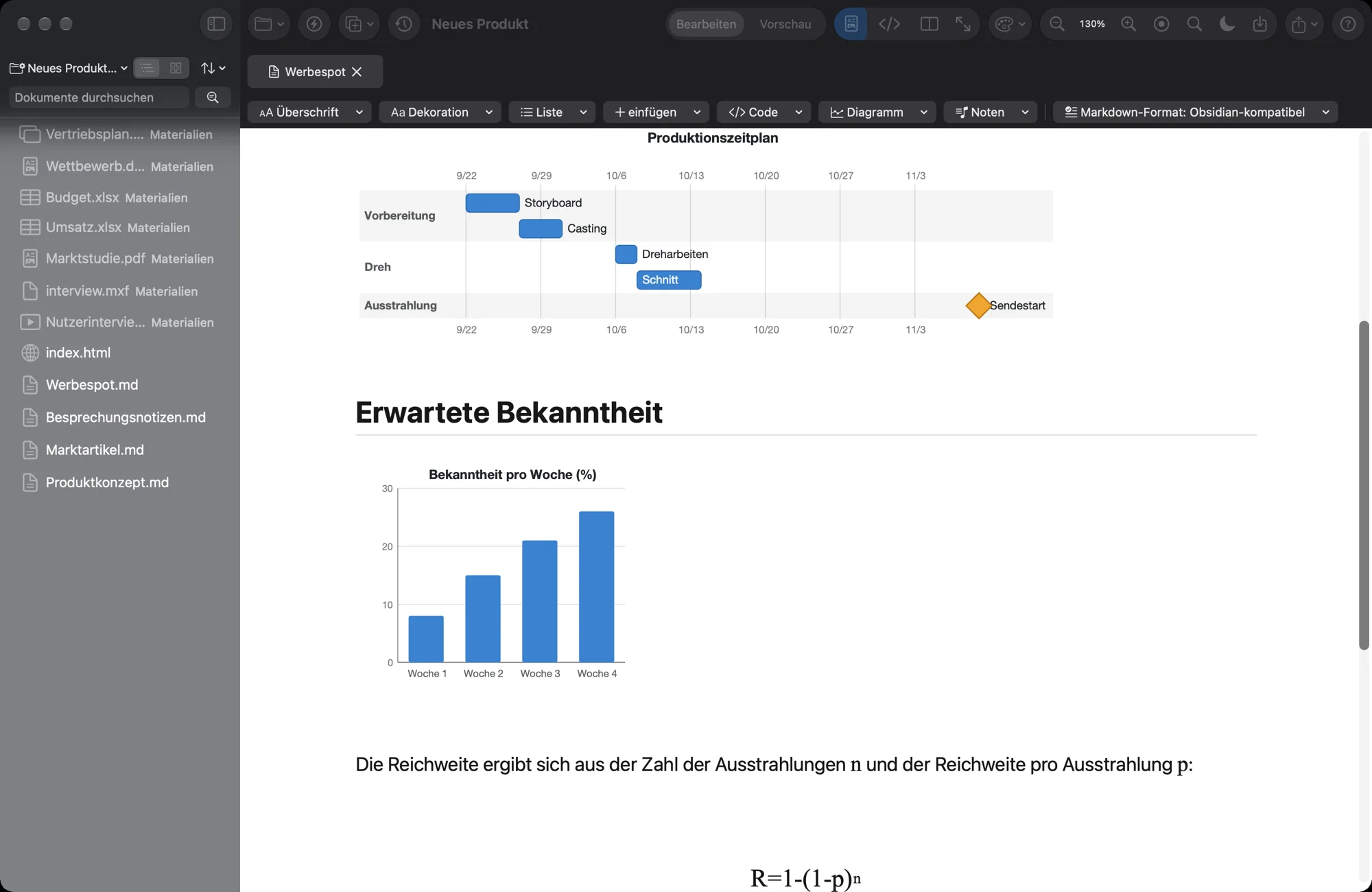
Task: Open the folder icon menu in toolbar
Action: point(269,24)
